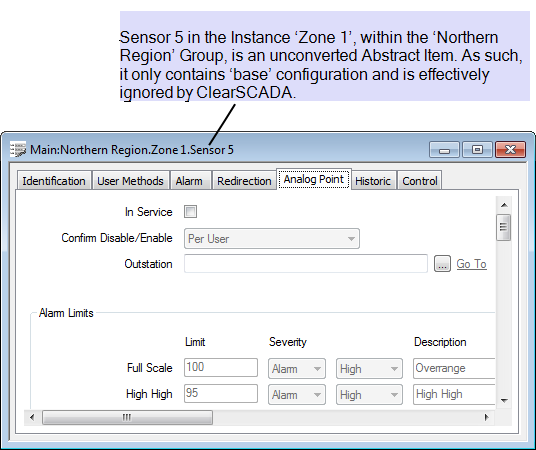Follow the Go To link

click(471, 264)
